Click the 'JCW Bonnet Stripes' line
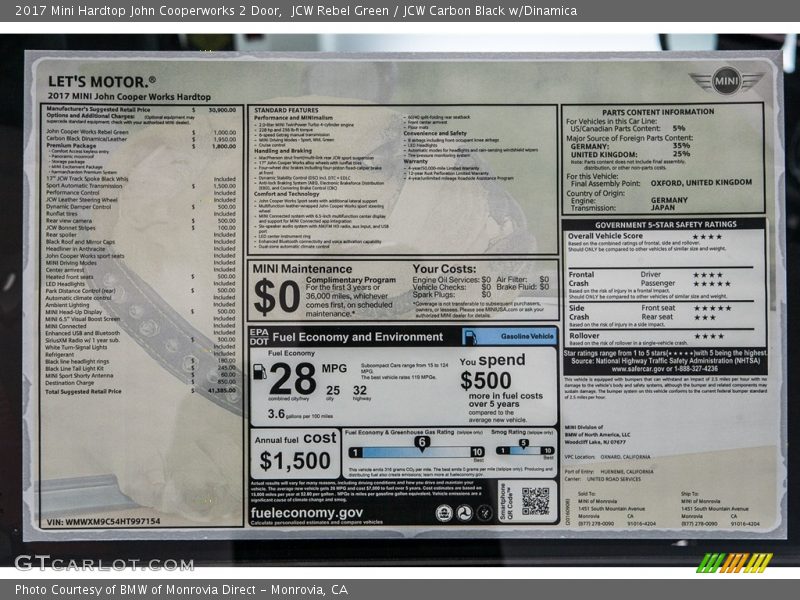This screenshot has width=800, height=600. [141, 228]
